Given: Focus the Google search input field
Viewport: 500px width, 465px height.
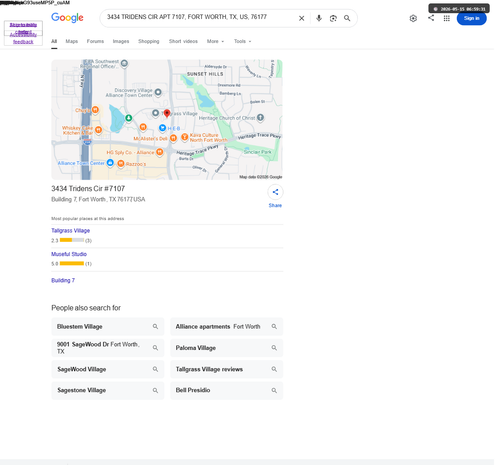Looking at the screenshot, I should pos(200,17).
